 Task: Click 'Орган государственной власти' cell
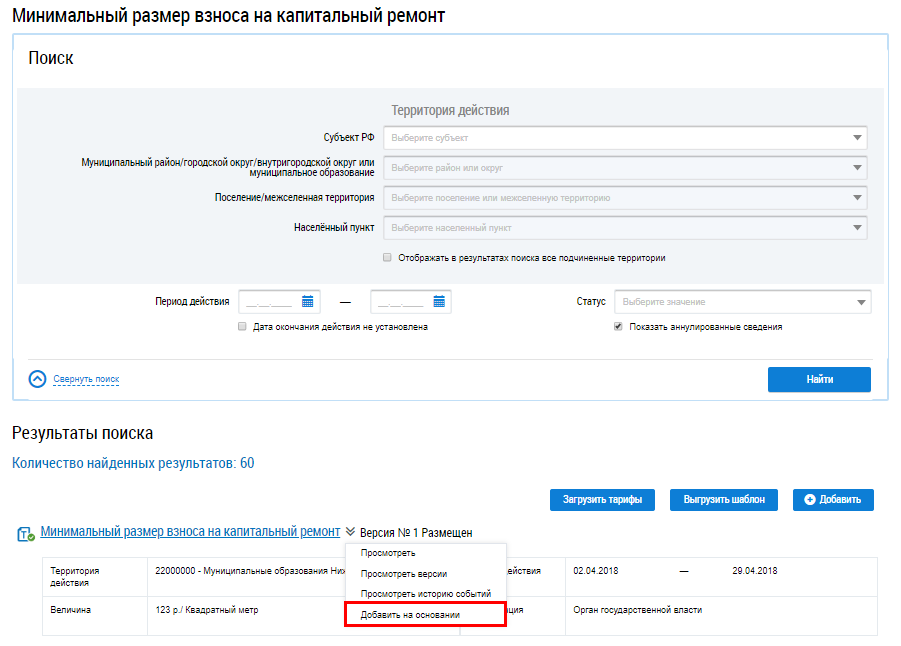(637, 610)
